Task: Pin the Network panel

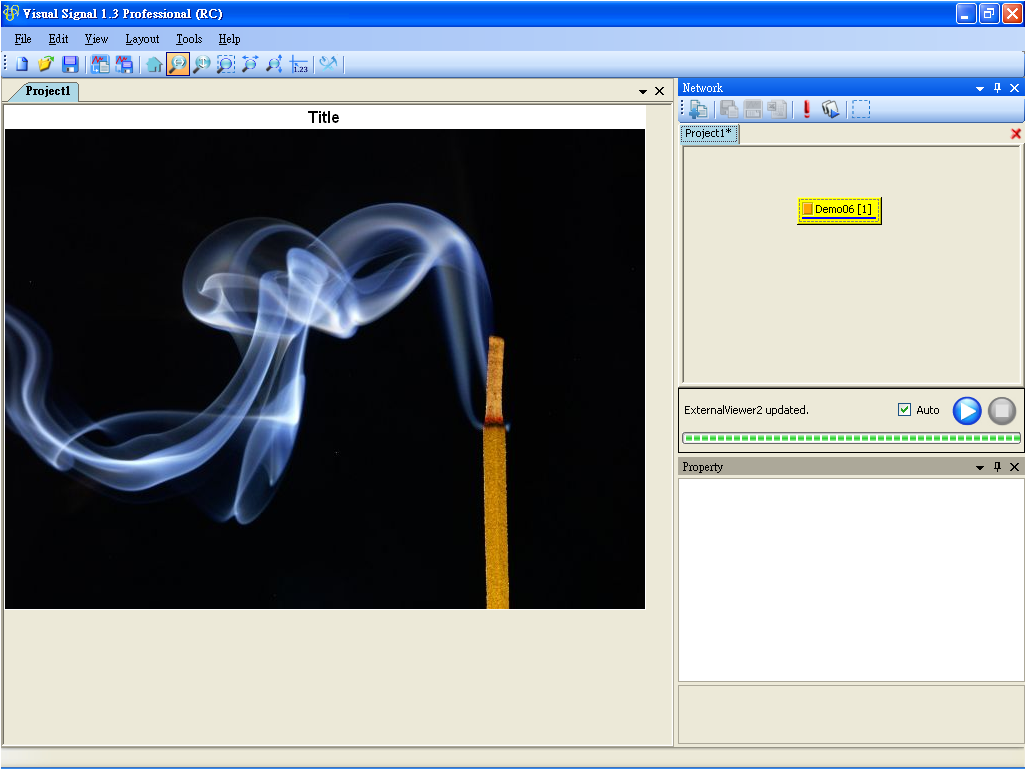Action: [x=997, y=88]
